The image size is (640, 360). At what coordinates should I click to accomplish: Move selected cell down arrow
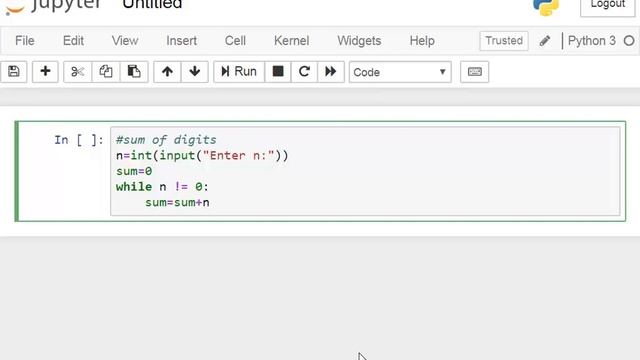(195, 72)
